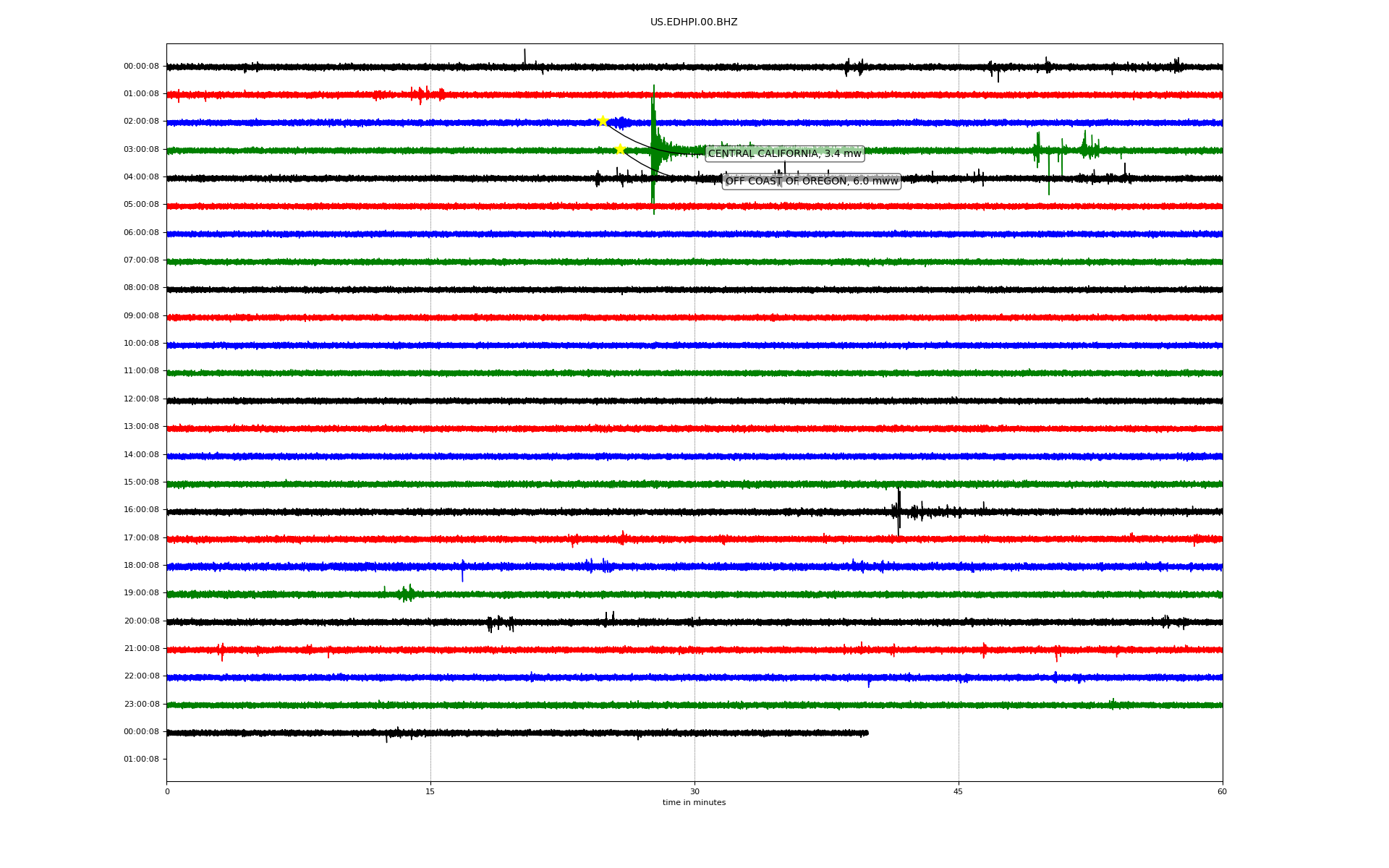Click the 12:00:08 row time label
Viewport: 1389px width, 868px height.
click(x=141, y=399)
